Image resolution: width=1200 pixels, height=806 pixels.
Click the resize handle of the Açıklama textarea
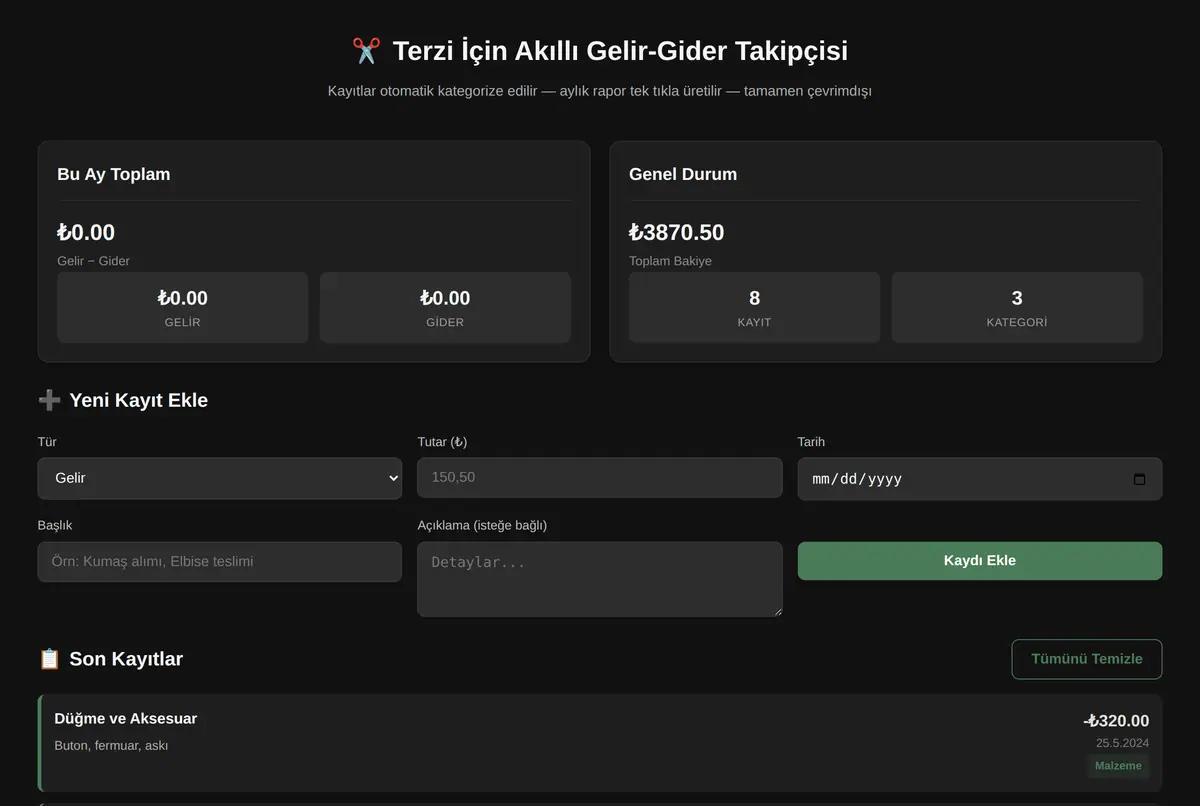tap(776, 611)
